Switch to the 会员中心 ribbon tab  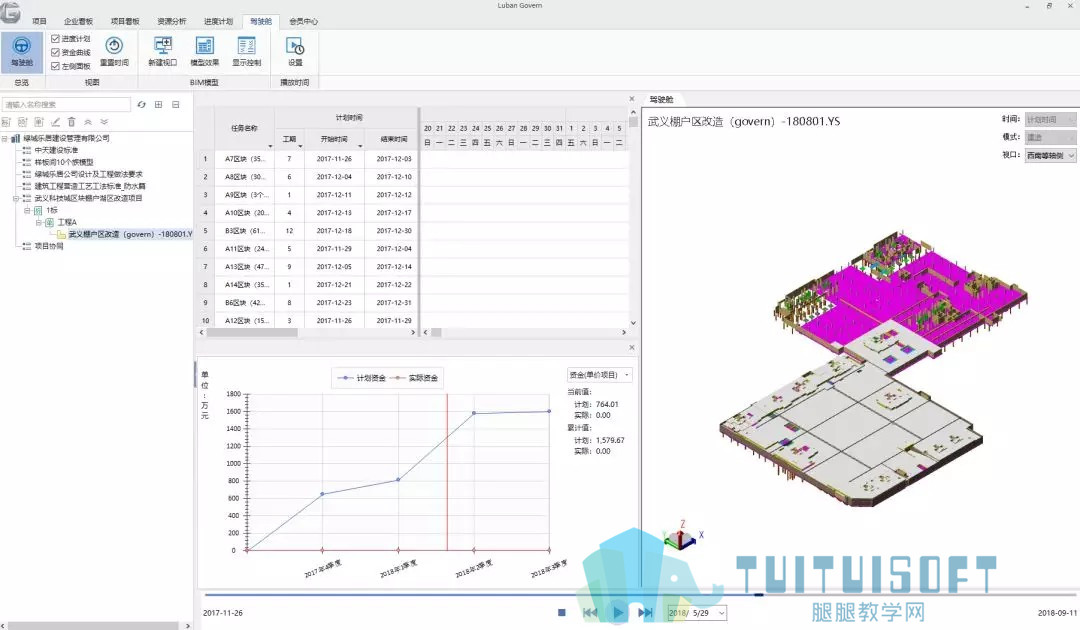pyautogui.click(x=303, y=21)
